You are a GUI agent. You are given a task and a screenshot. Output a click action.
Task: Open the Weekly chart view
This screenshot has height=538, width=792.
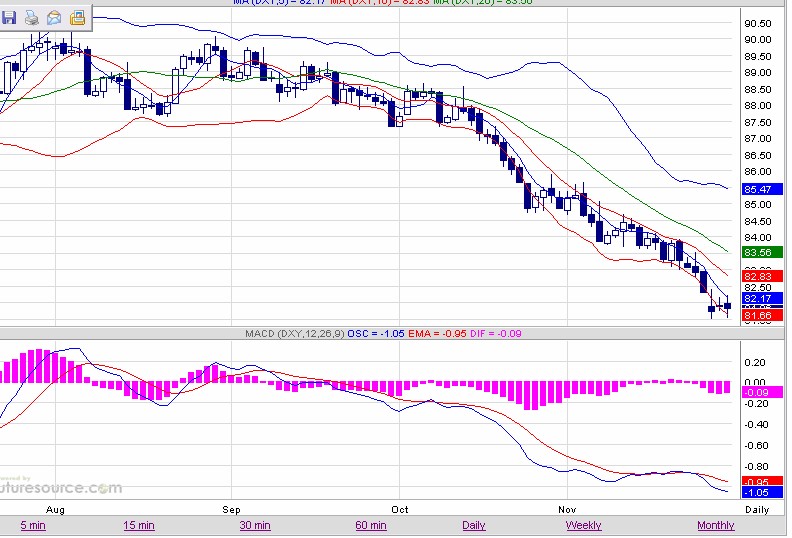pyautogui.click(x=583, y=525)
